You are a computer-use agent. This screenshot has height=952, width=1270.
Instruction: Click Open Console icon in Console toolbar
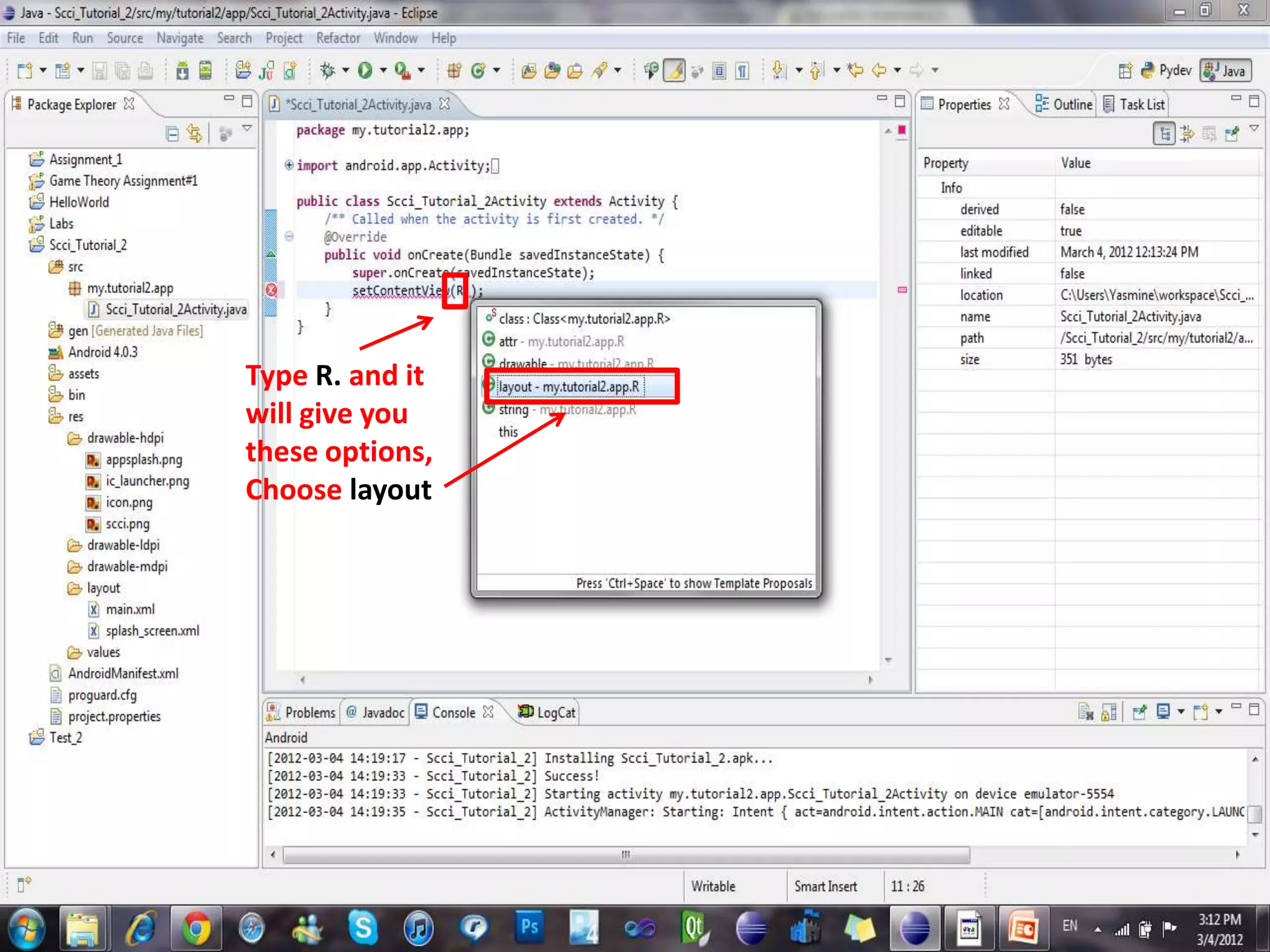1201,712
